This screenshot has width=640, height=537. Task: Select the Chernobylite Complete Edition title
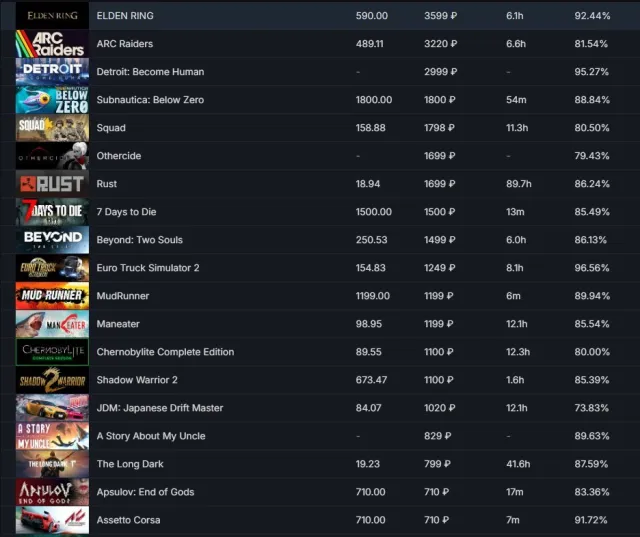point(165,352)
